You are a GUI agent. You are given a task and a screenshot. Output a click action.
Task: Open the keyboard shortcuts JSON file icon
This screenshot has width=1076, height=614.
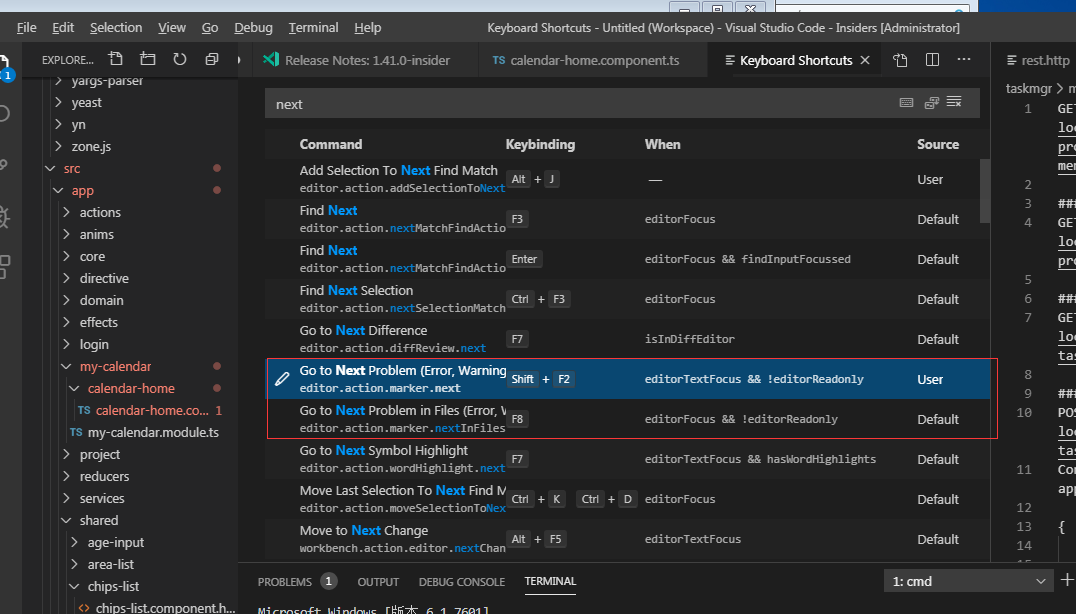click(x=900, y=60)
